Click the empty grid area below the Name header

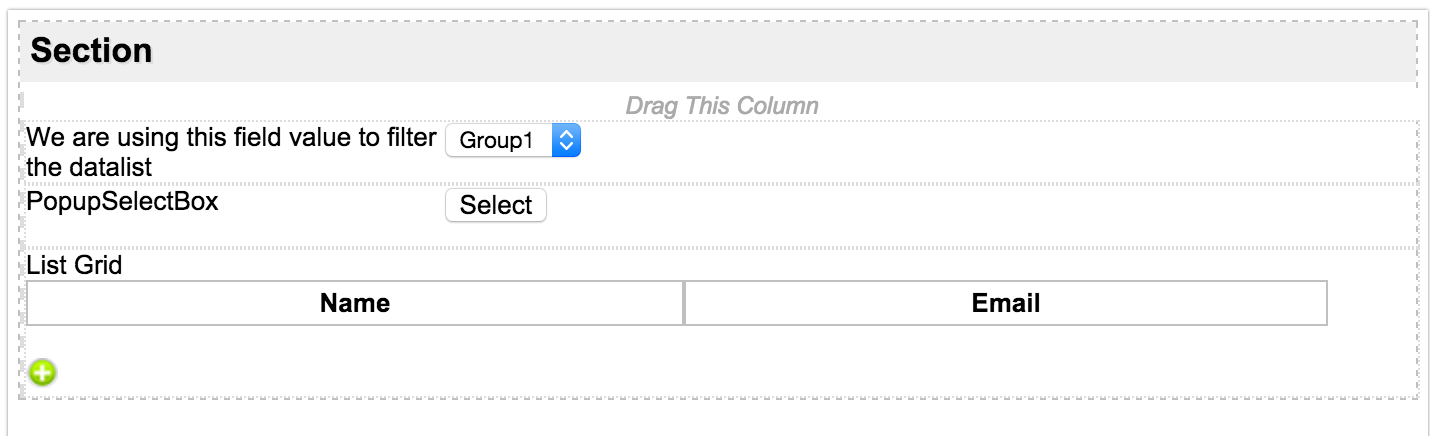click(x=355, y=342)
